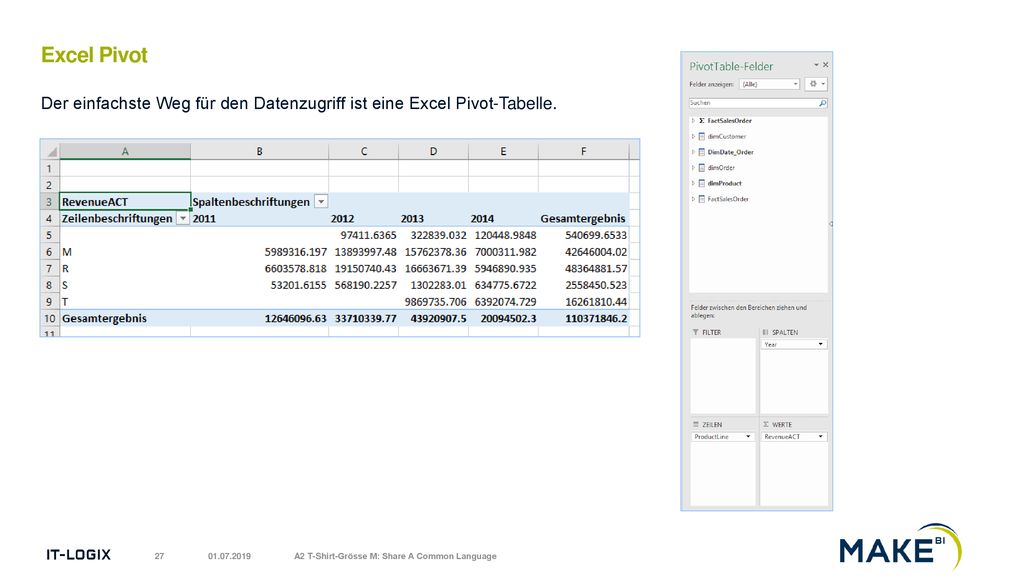Viewport: 1024px width, 576px height.
Task: Click the 2011 column label cell
Action: pos(259,219)
